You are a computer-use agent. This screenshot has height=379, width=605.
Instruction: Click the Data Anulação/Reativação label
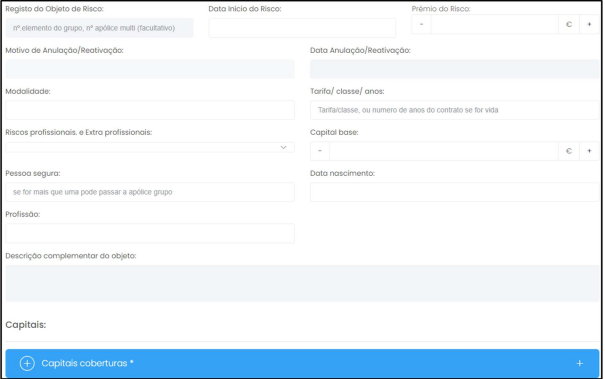360,50
